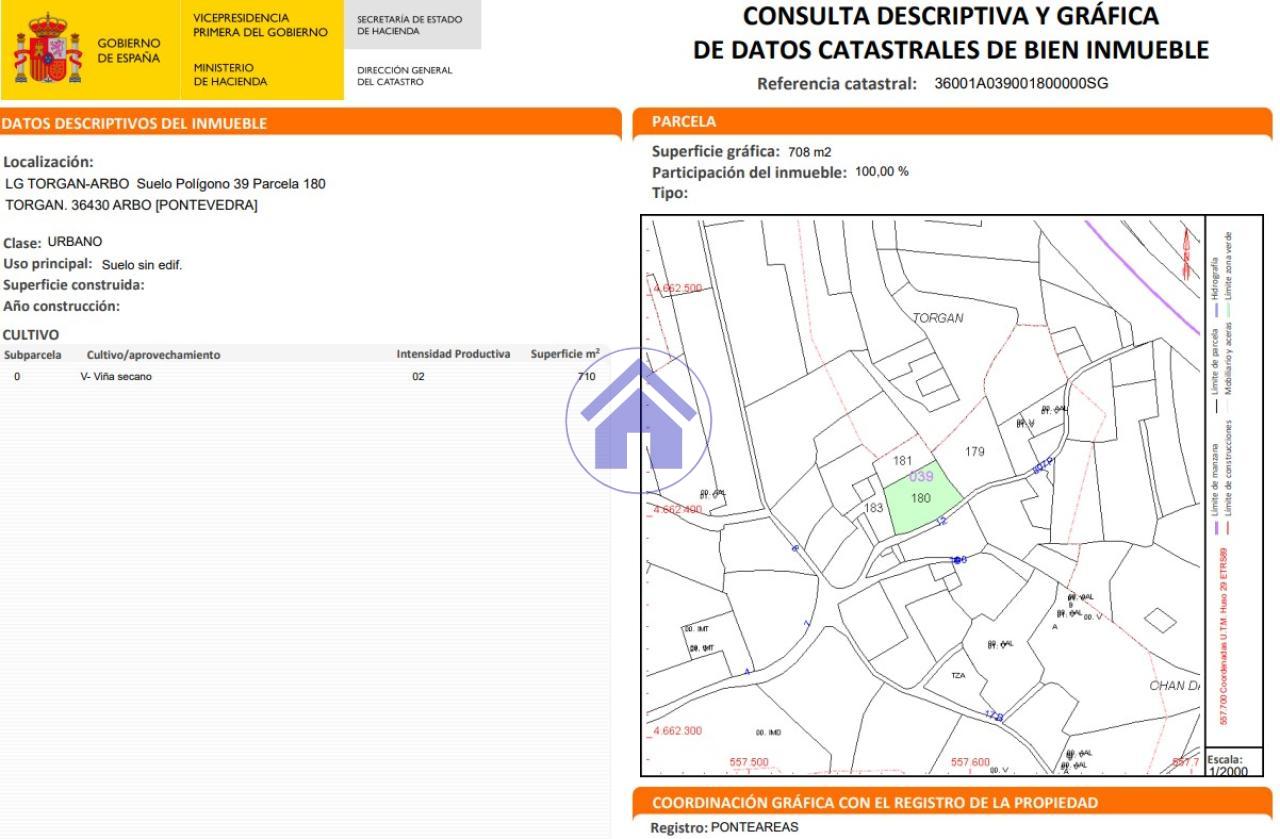Click the 'CULTIVO' heading
The width and height of the screenshot is (1280, 839).
31,335
